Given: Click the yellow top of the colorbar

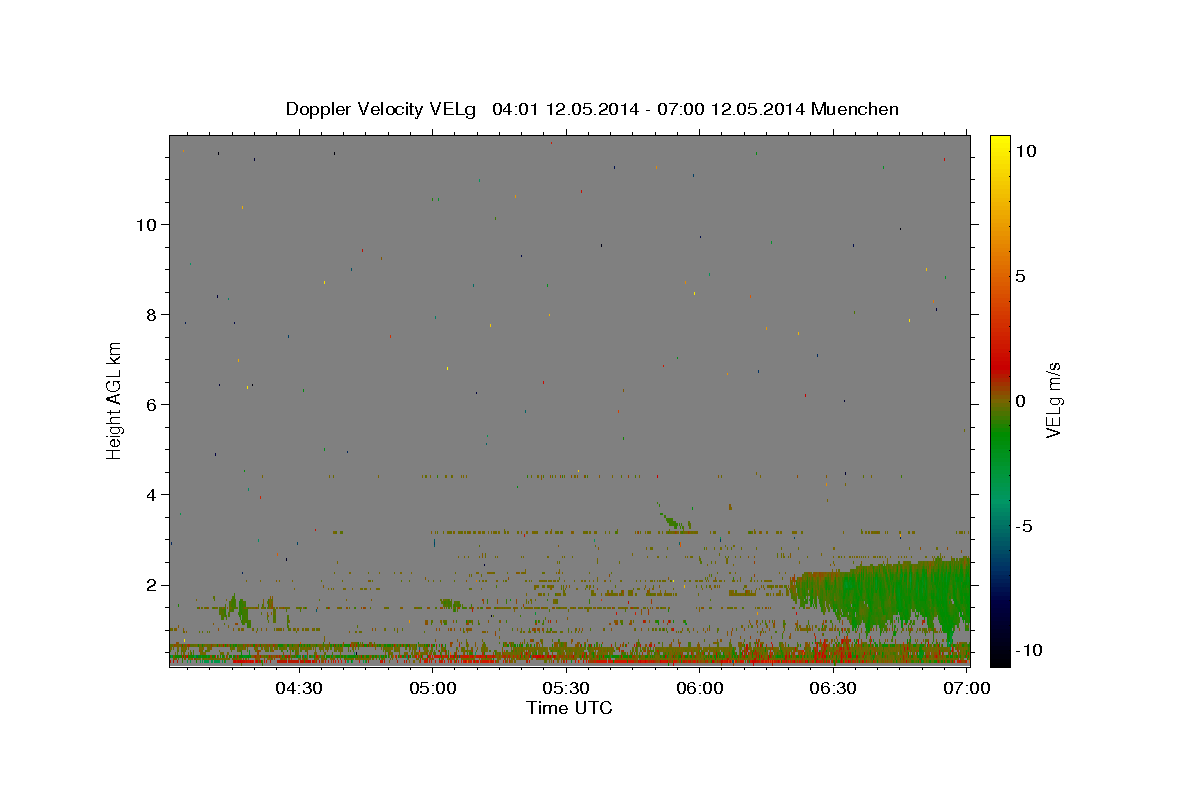Looking at the screenshot, I should (x=999, y=142).
